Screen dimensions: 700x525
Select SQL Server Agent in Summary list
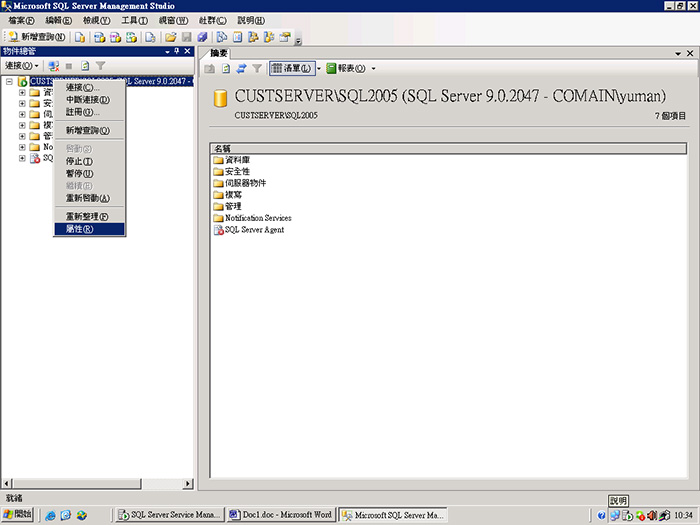pos(249,229)
